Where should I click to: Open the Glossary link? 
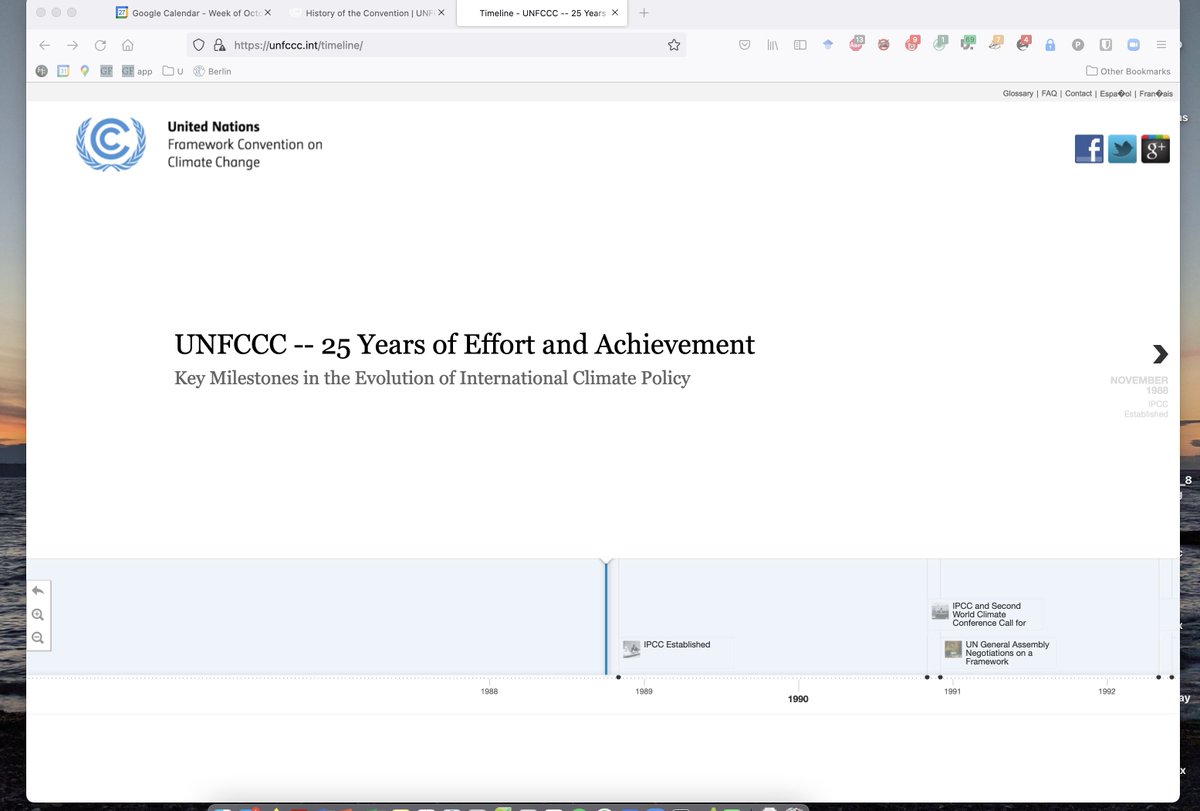tap(1018, 93)
